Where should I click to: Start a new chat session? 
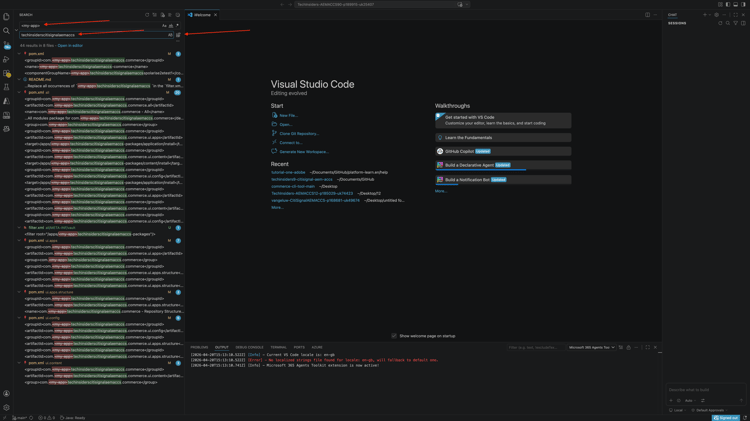705,15
